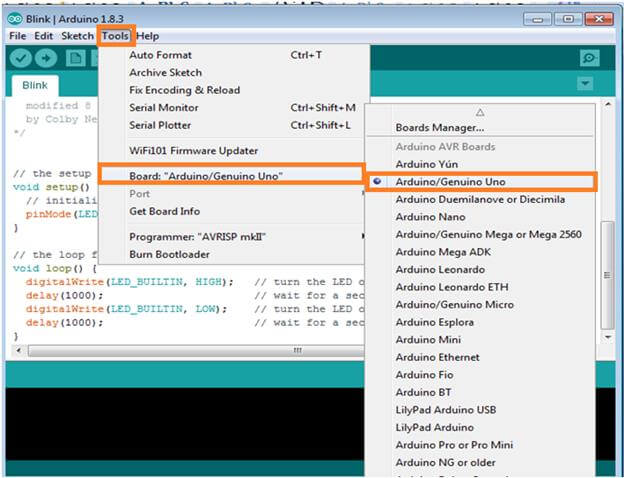Image resolution: width=624 pixels, height=478 pixels.
Task: Select Arduino Leonardo ETH board
Action: (481, 287)
